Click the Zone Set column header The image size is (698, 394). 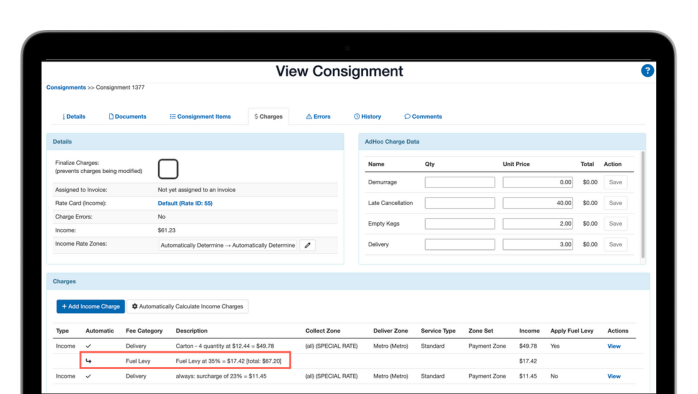pos(481,331)
